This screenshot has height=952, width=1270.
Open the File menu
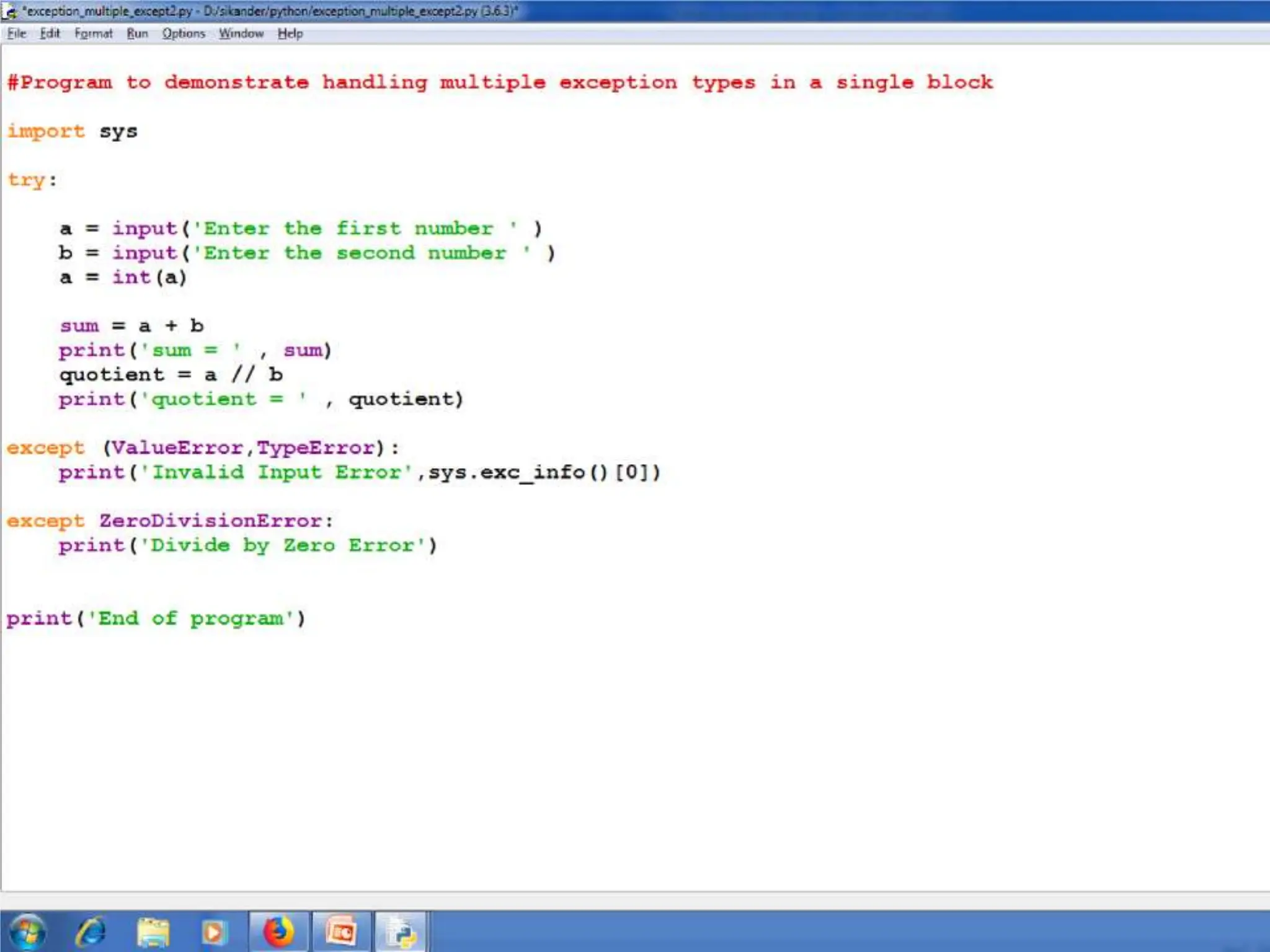17,33
